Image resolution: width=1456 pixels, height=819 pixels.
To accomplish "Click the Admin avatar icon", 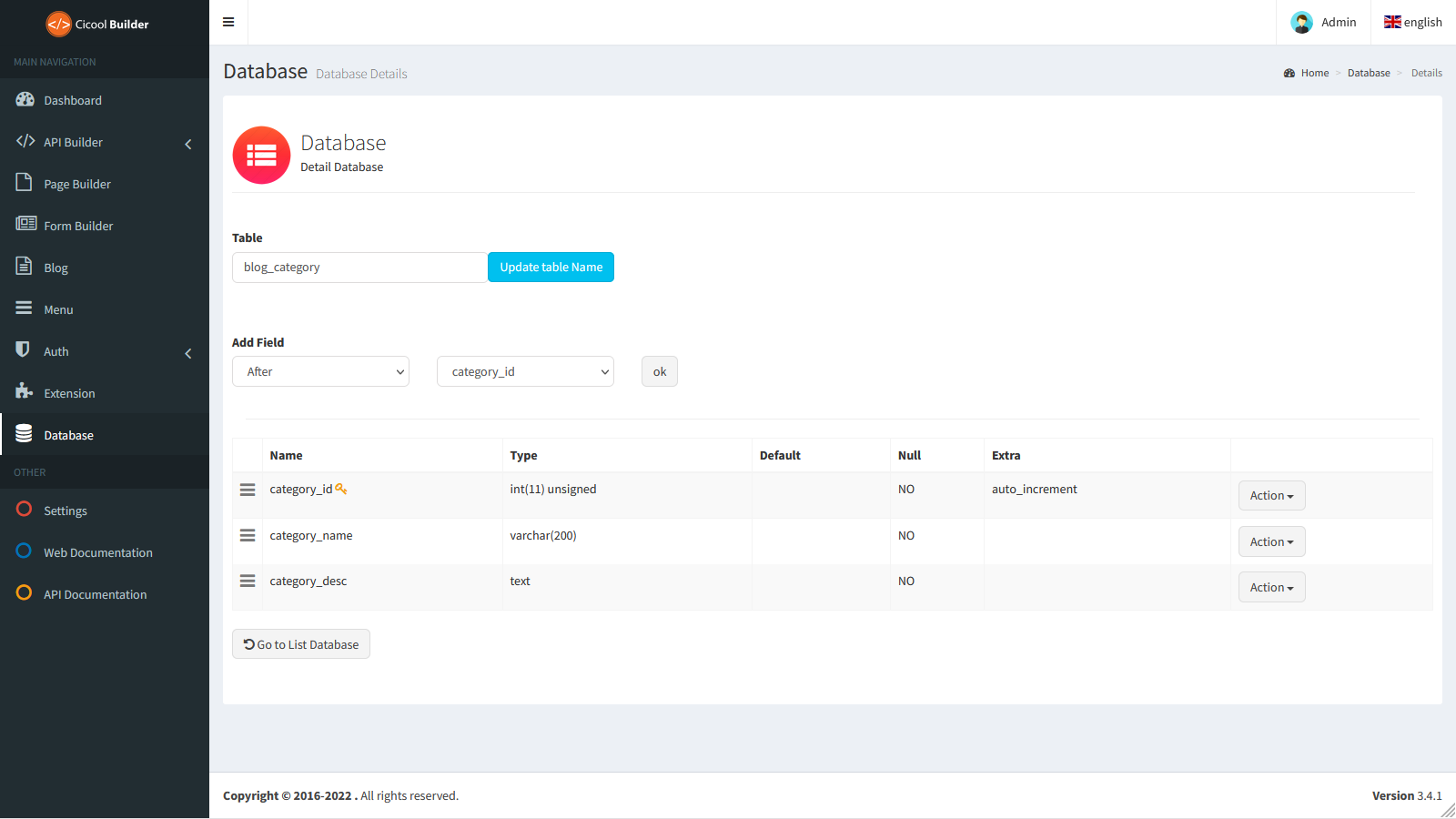I will pos(1301,22).
